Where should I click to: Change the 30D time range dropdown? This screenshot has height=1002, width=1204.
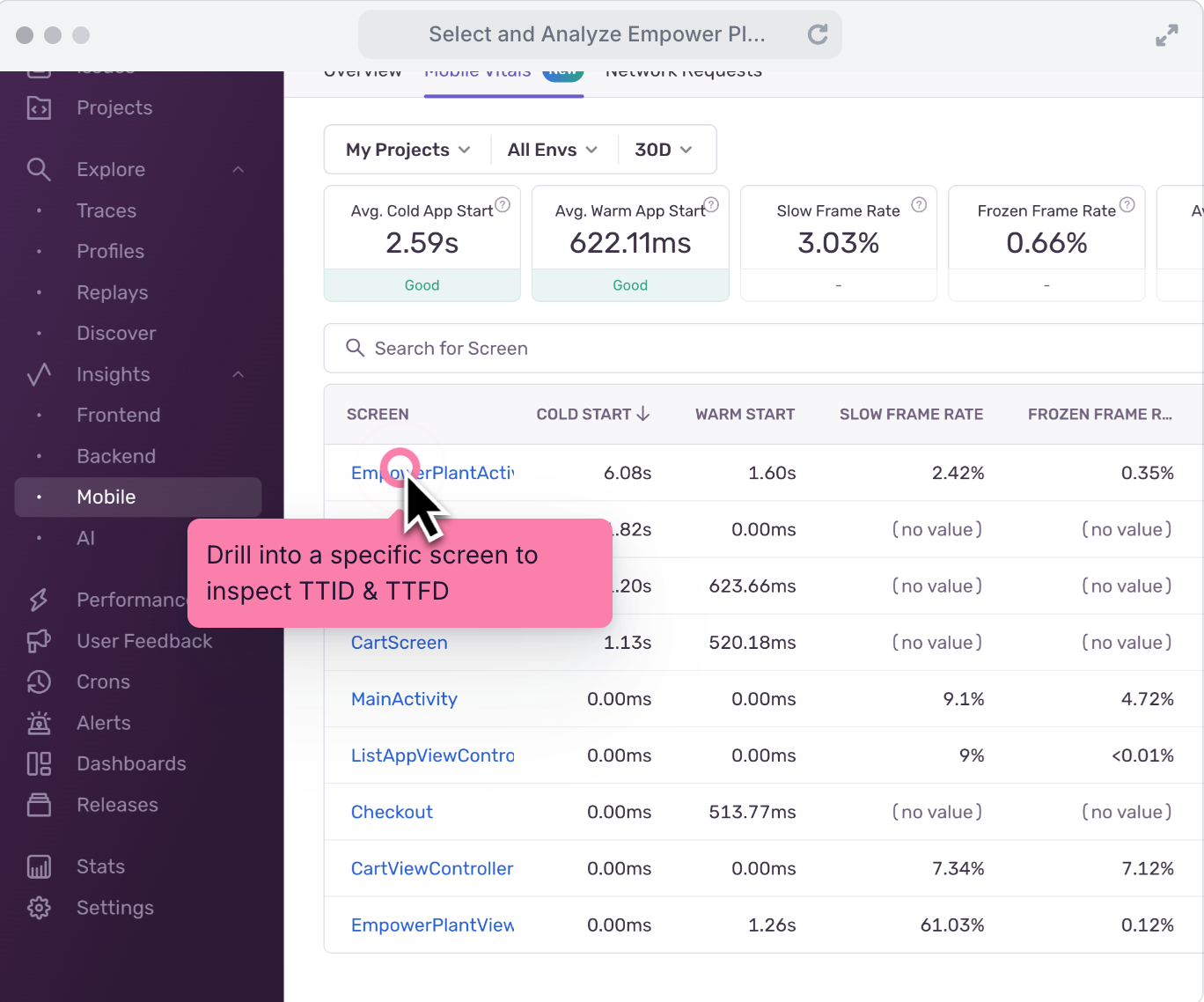664,150
